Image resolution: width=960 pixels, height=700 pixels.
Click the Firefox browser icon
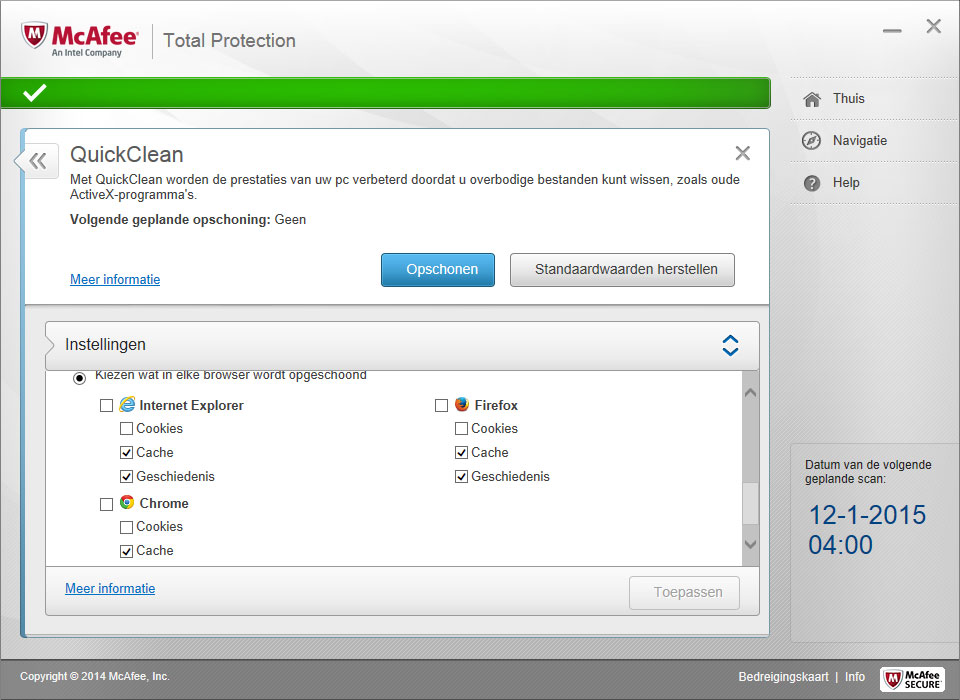tap(462, 404)
